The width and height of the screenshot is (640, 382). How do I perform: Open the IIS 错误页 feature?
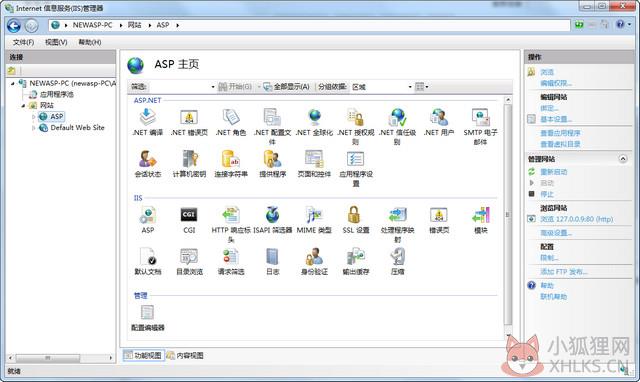pyautogui.click(x=439, y=220)
